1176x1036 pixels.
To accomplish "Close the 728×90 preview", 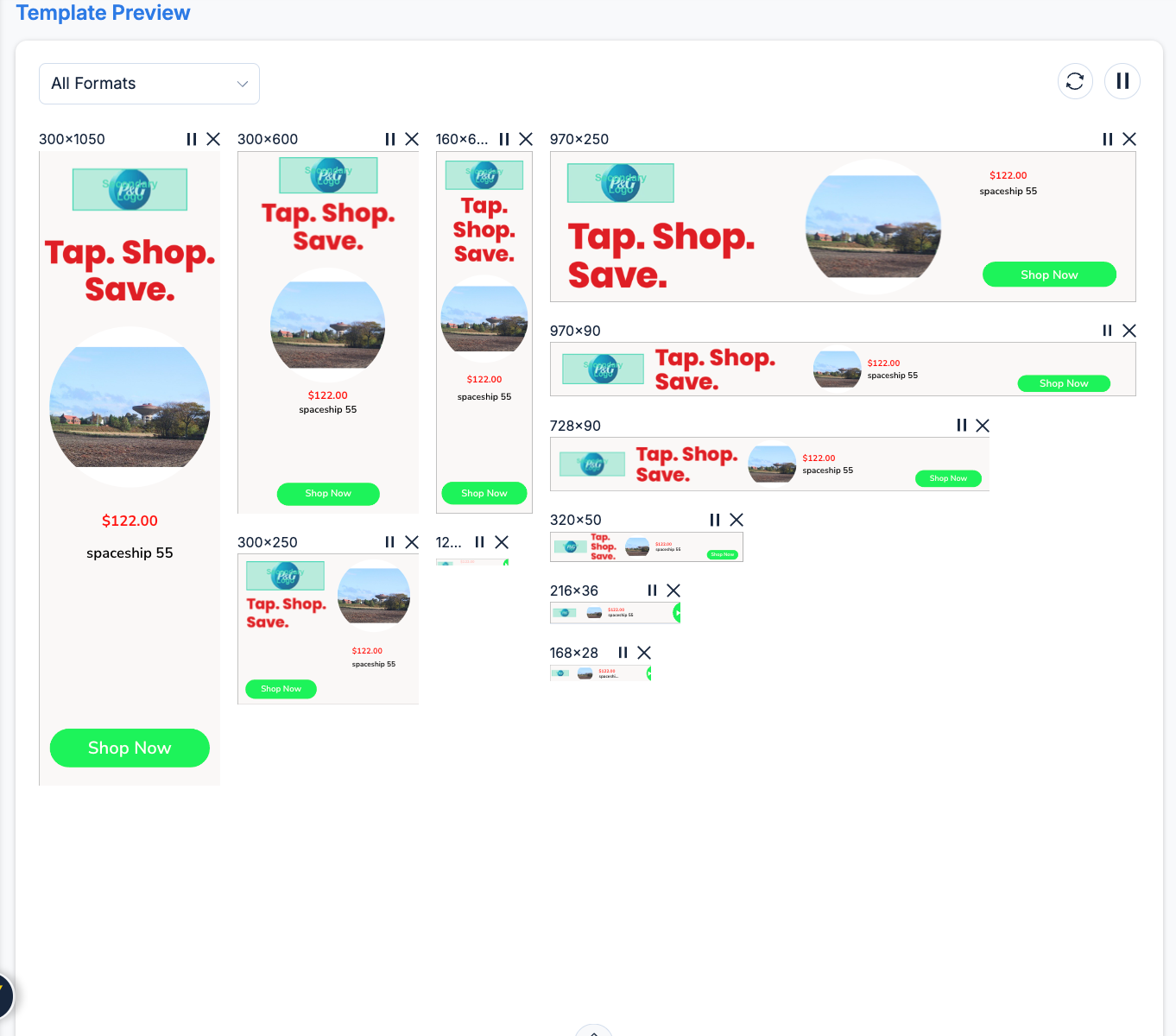I will click(983, 426).
